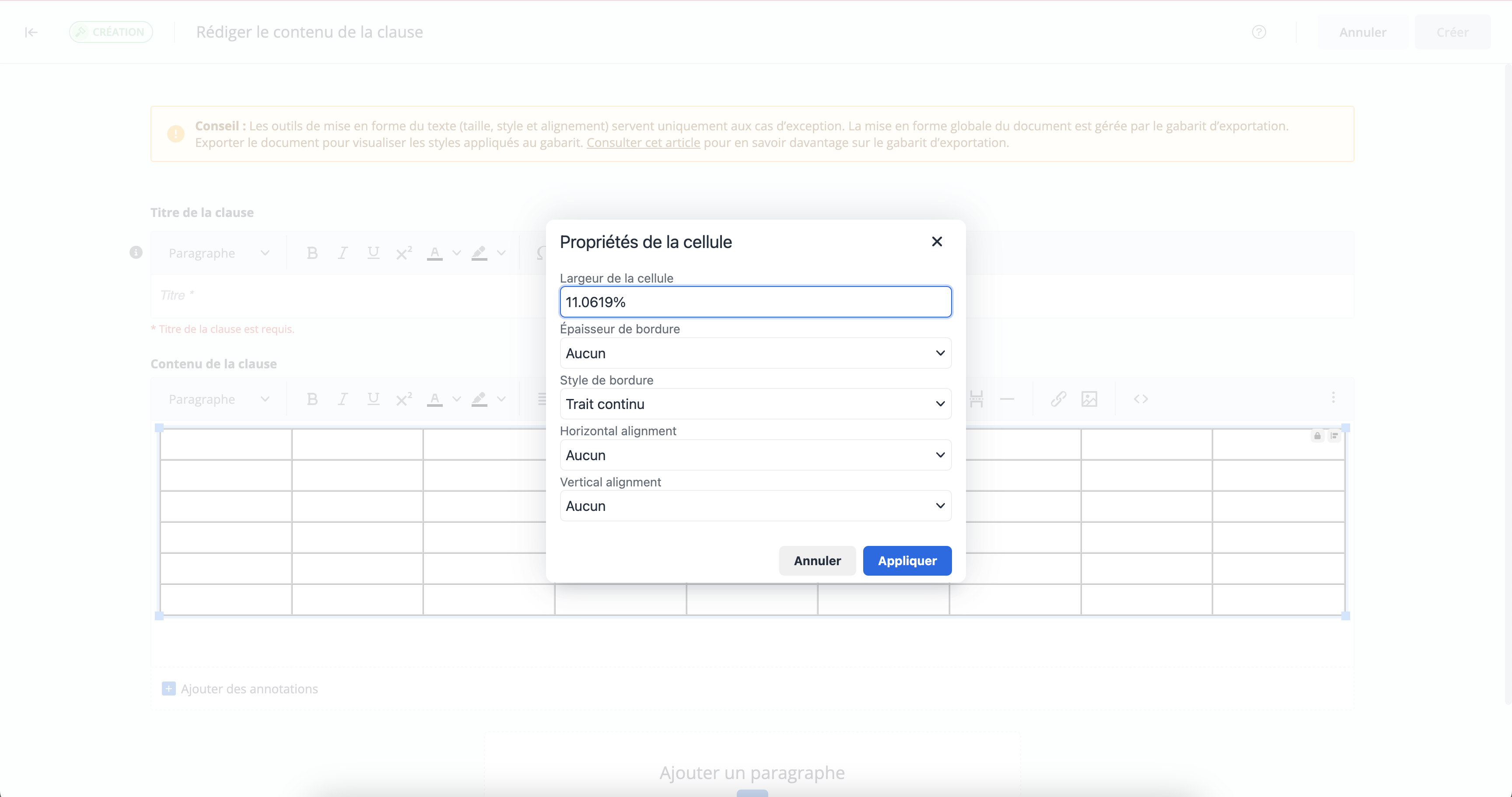Expand the Horizontal alignment dropdown

756,455
